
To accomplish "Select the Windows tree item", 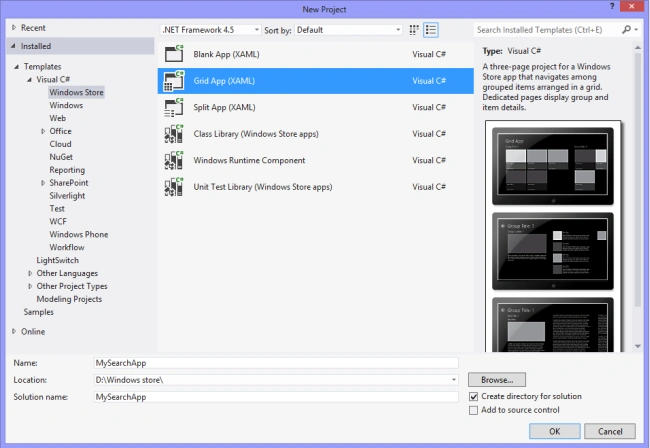I will [x=66, y=105].
